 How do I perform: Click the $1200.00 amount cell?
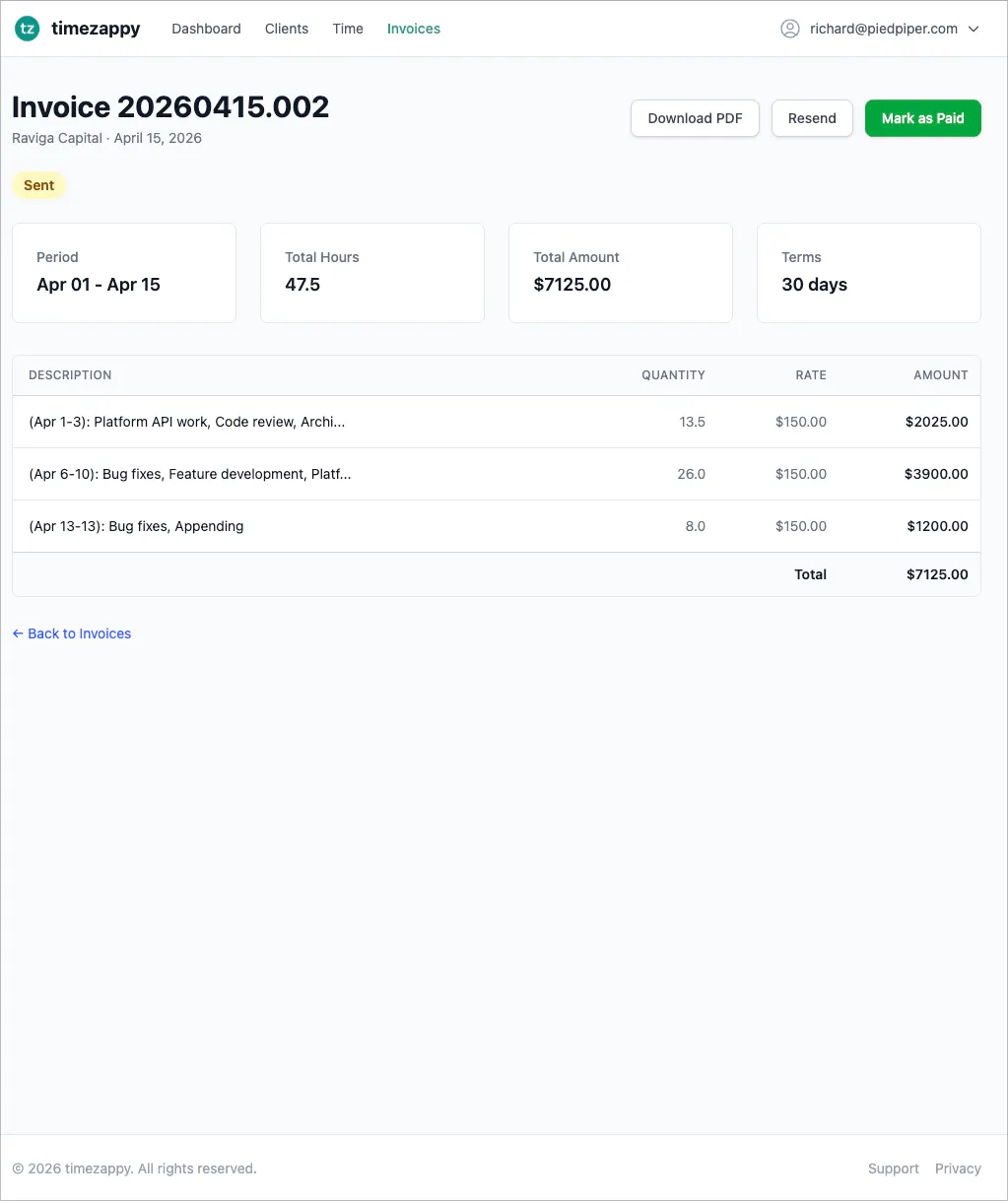point(938,526)
